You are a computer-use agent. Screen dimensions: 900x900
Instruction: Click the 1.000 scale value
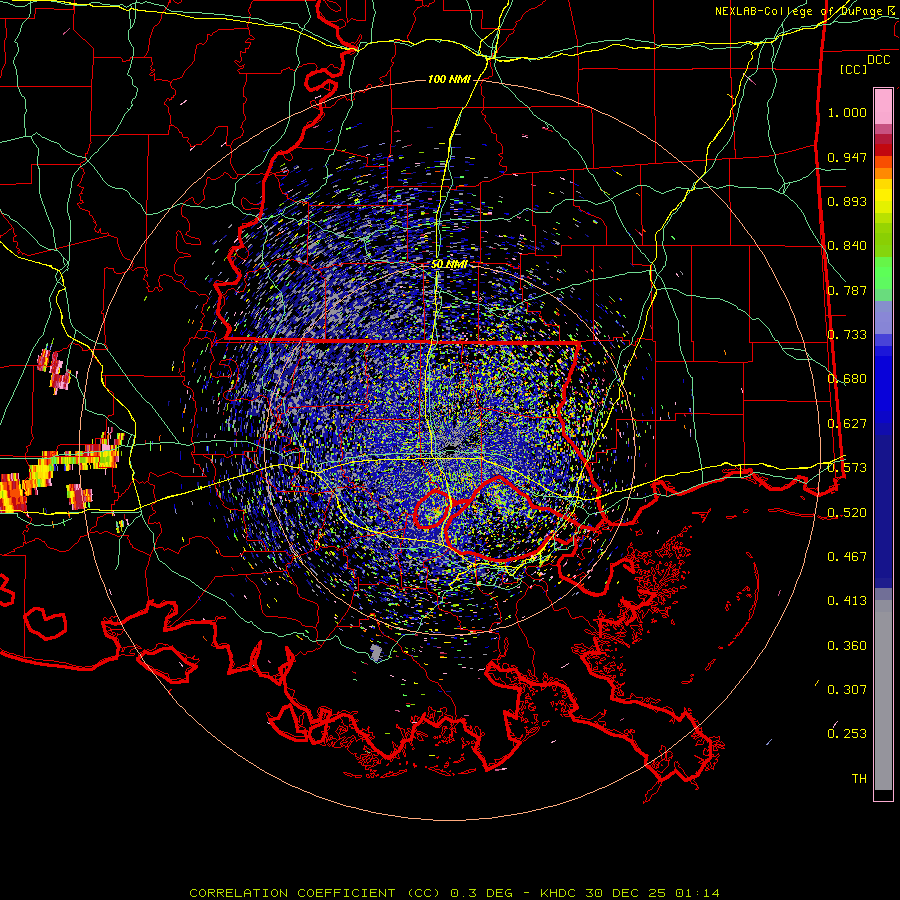(847, 112)
